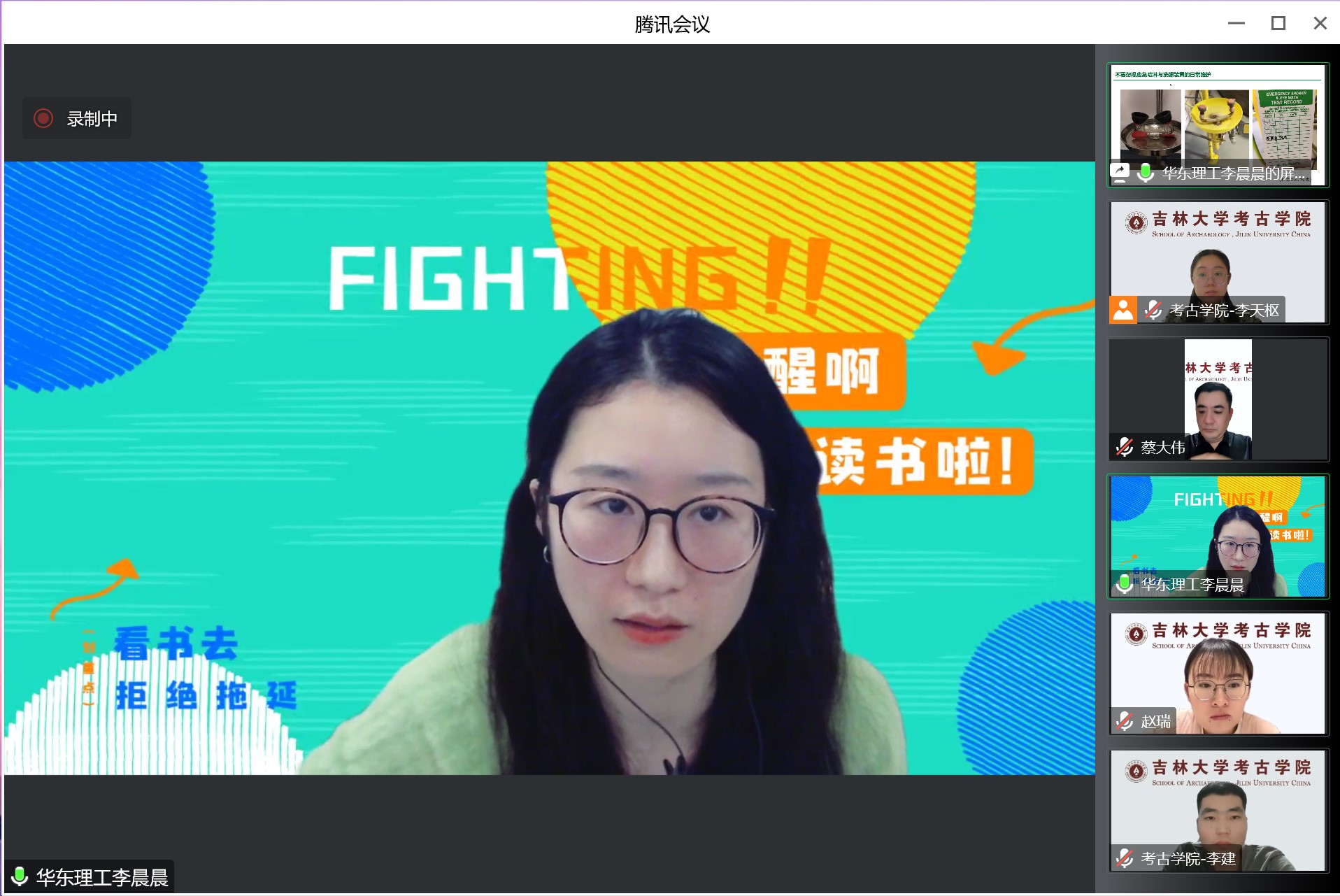
Task: Maximize the Tencent Meeting window
Action: coord(1278,23)
